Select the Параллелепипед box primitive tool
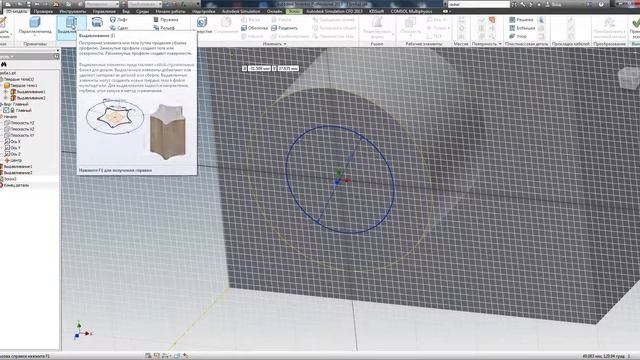640x360 pixels. click(35, 26)
